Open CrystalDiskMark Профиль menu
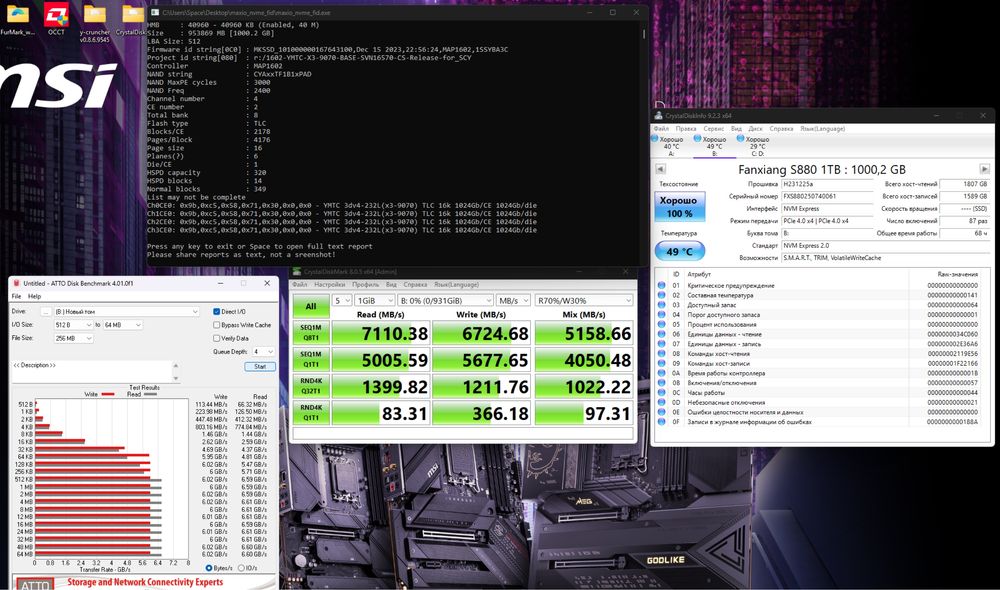This screenshot has height=590, width=1000. pos(365,285)
